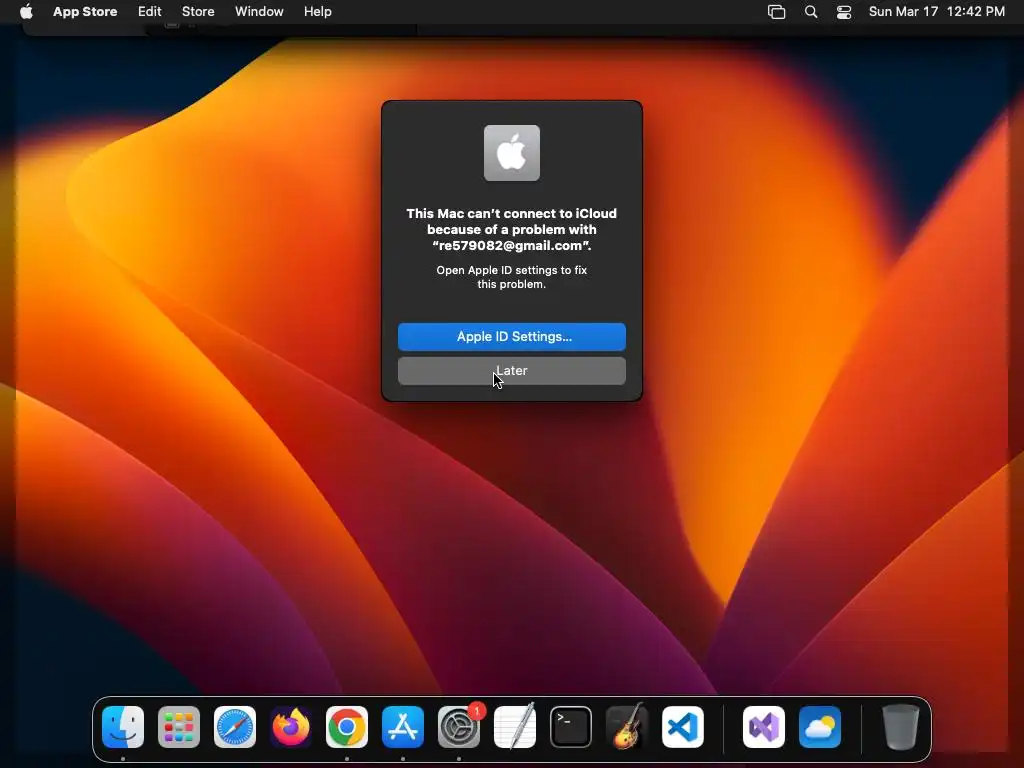Open the cloud weather app in Dock

(x=820, y=727)
